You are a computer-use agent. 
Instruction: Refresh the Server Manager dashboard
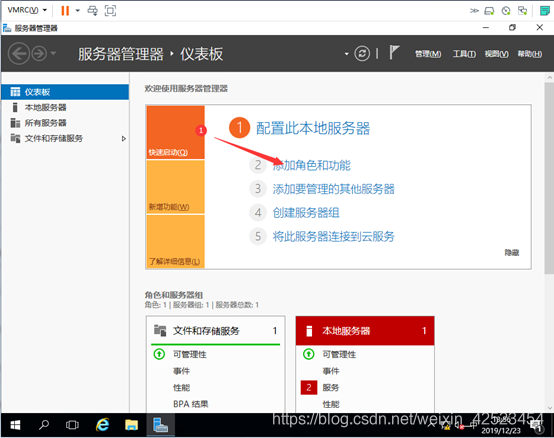(x=362, y=54)
